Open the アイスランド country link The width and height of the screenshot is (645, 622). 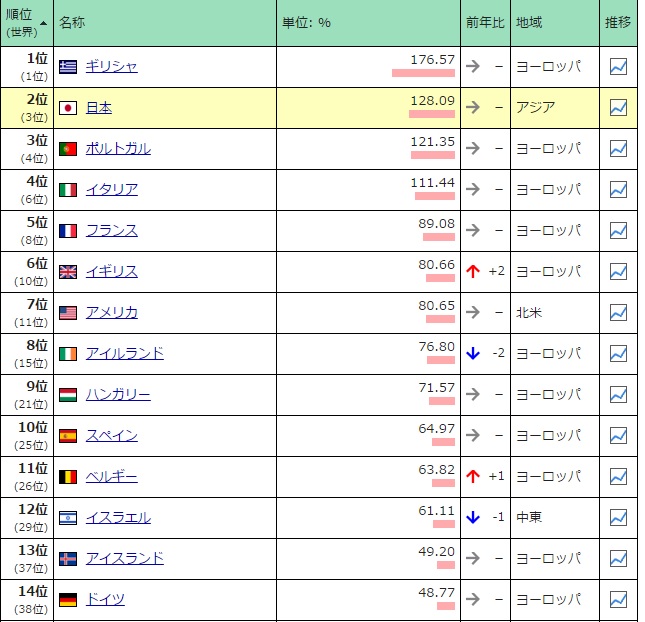(x=125, y=558)
